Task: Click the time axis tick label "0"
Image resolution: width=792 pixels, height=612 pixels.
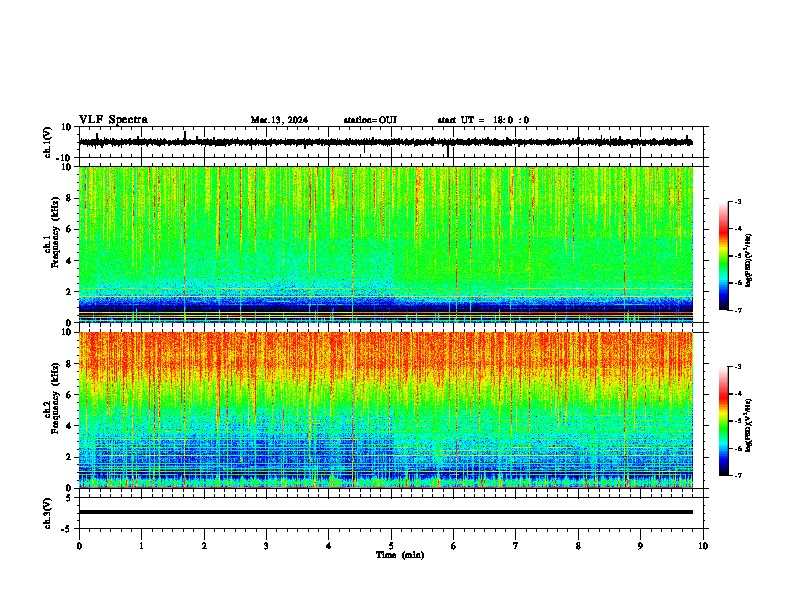Action: pos(79,546)
